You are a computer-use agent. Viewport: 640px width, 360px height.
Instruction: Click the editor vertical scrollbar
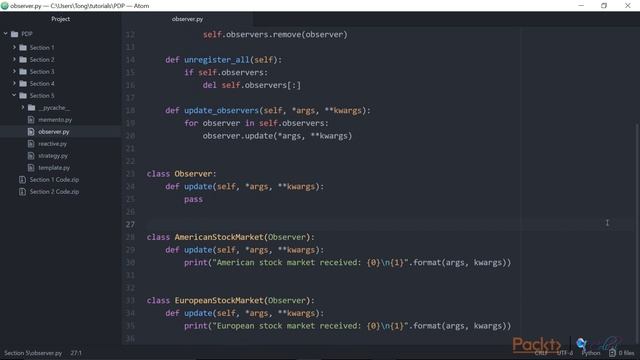coord(638,233)
